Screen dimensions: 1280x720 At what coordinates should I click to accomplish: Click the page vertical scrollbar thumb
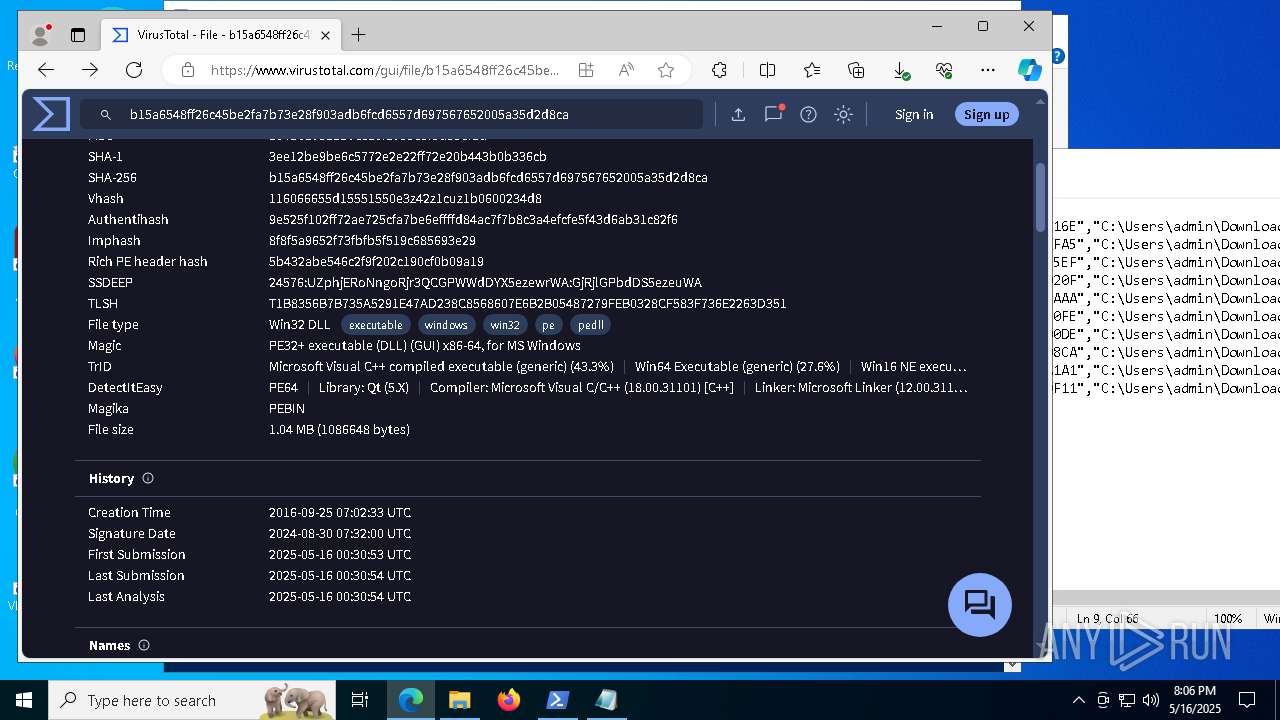[x=1041, y=198]
